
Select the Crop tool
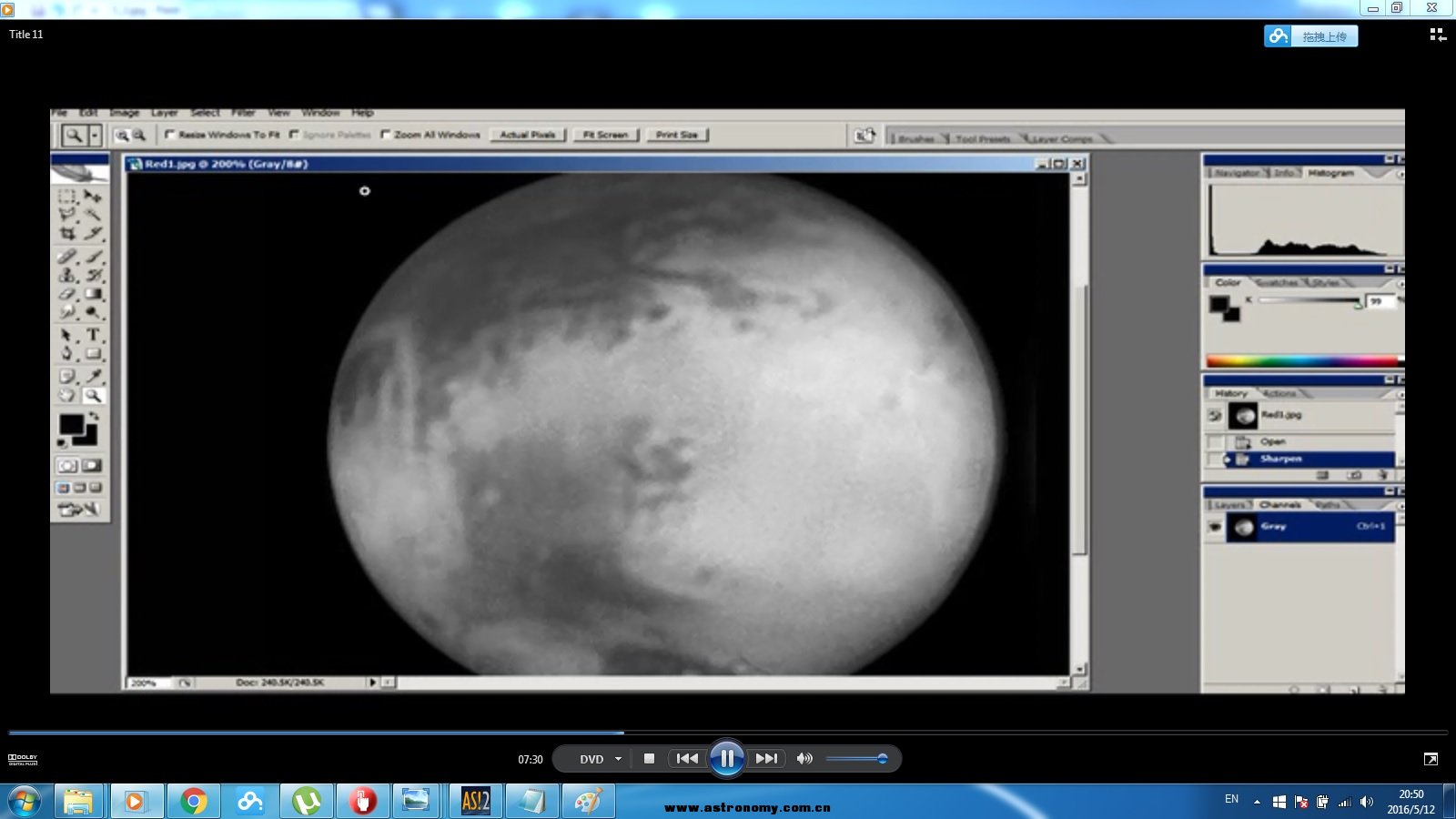(67, 233)
